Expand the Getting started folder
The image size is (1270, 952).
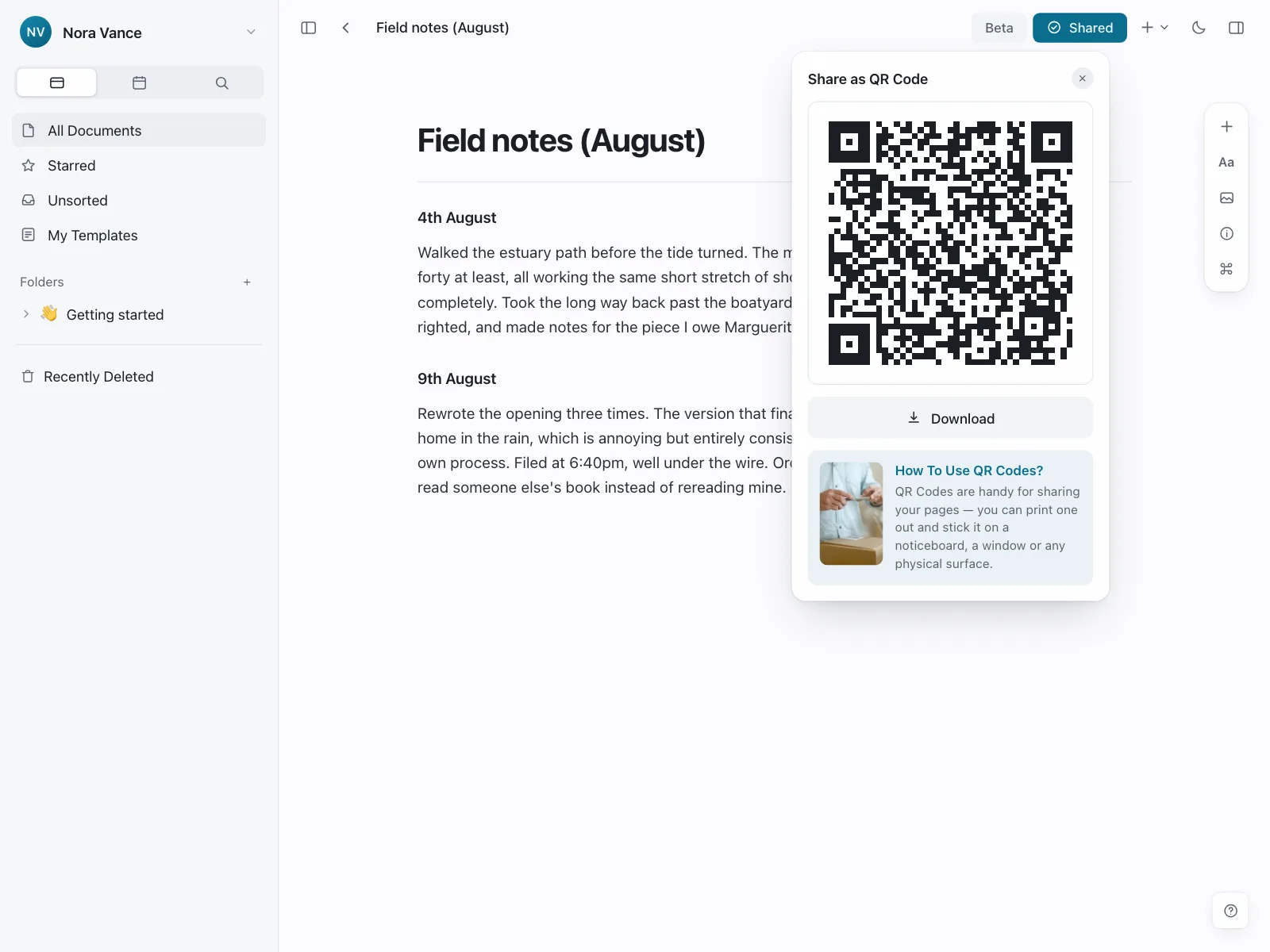pyautogui.click(x=26, y=314)
